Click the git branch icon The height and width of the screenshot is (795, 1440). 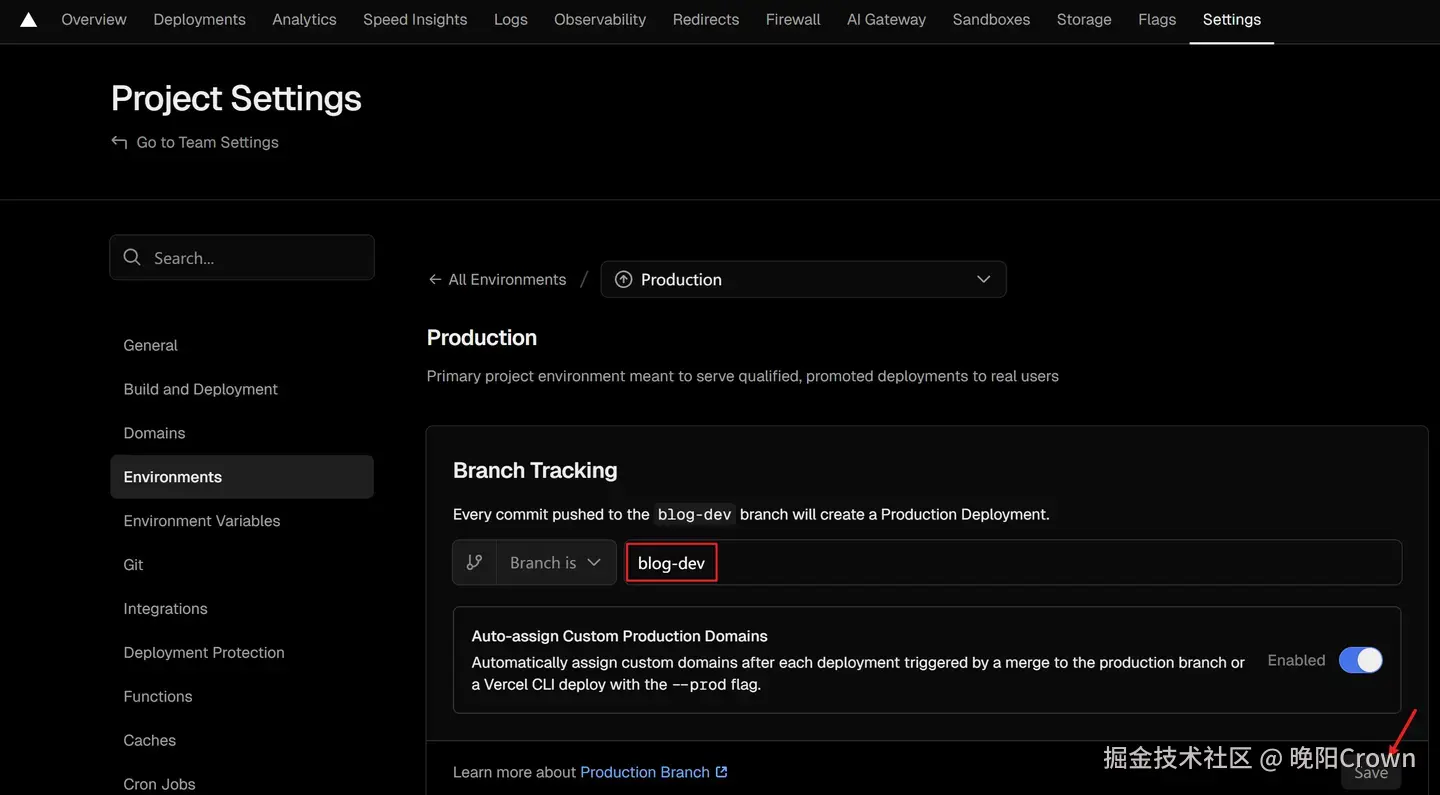[475, 563]
